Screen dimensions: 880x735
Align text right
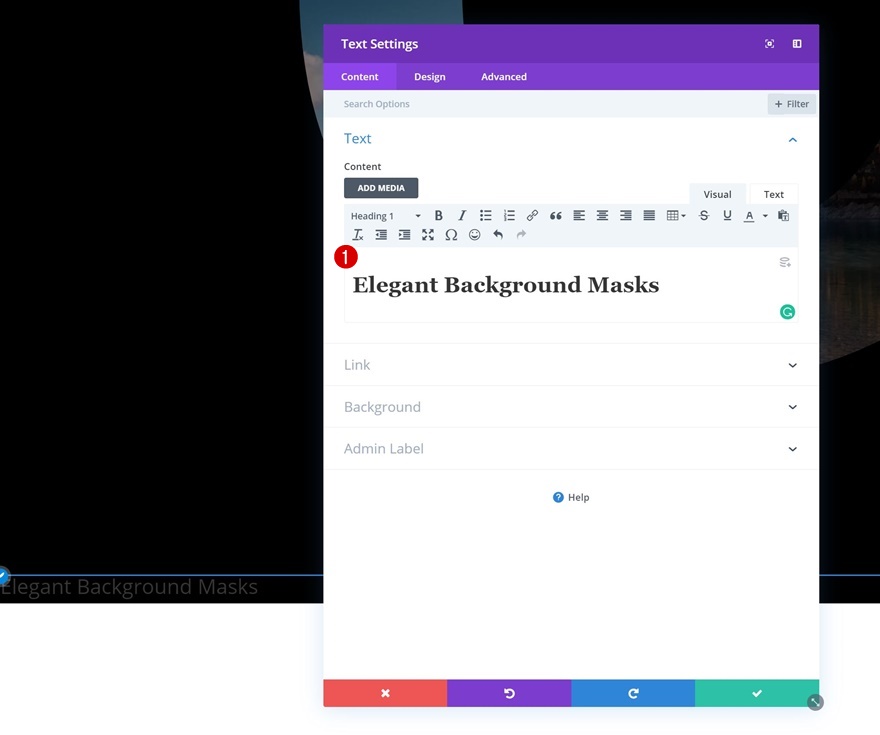[x=626, y=215]
